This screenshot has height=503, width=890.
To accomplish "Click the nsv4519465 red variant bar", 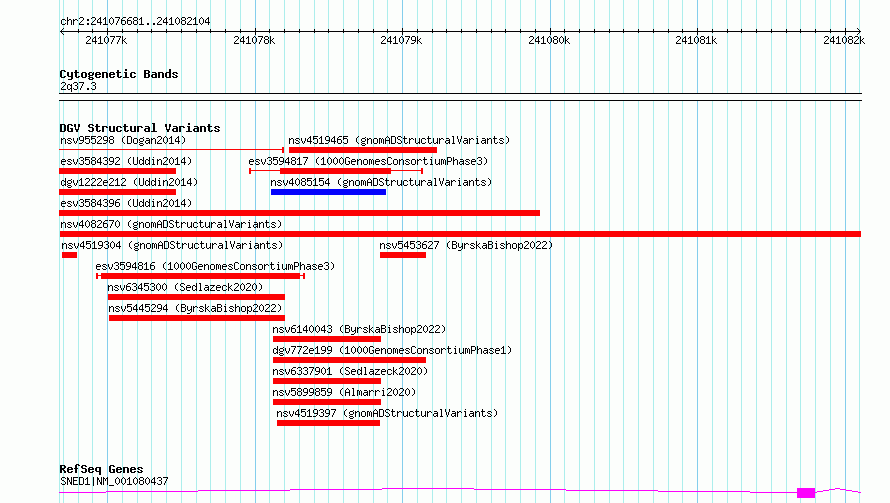I will (x=363, y=150).
